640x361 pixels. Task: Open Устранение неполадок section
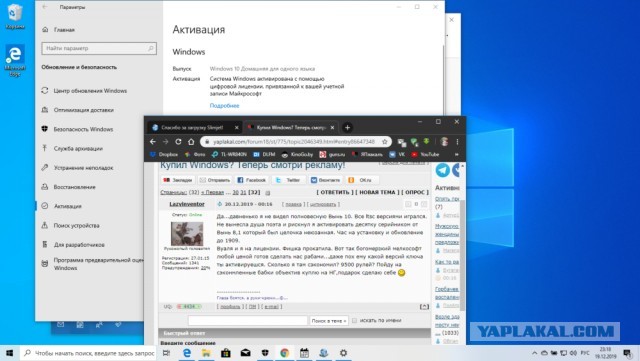(78, 167)
